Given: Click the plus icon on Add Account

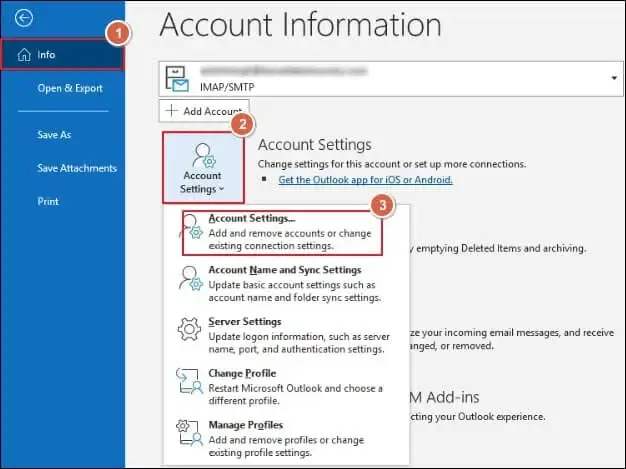Looking at the screenshot, I should pos(171,111).
